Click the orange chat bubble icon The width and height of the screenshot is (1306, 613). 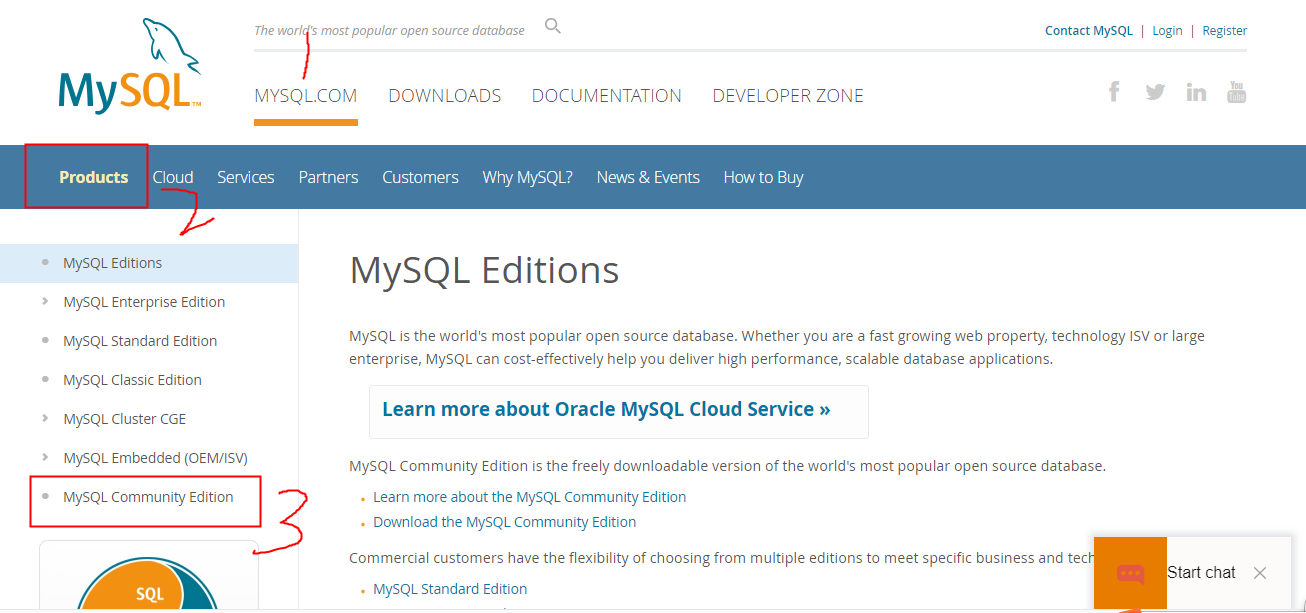pyautogui.click(x=1130, y=572)
